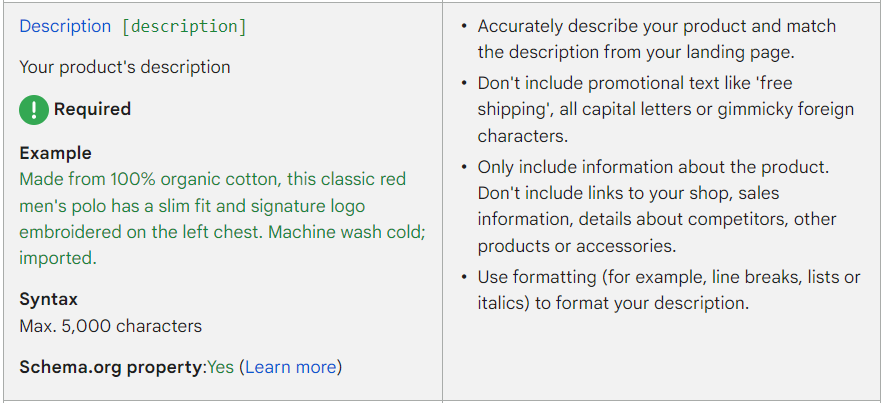Click the green example description text
The image size is (882, 403).
pyautogui.click(x=222, y=219)
